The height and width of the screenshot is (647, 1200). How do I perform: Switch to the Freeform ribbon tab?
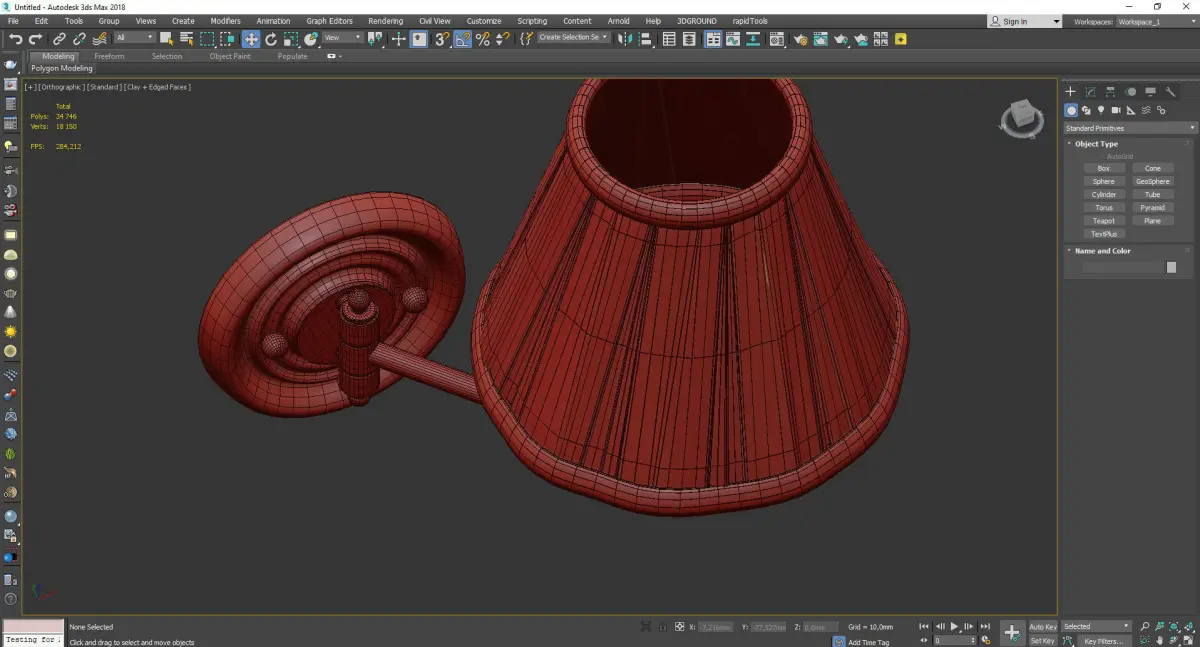[109, 56]
